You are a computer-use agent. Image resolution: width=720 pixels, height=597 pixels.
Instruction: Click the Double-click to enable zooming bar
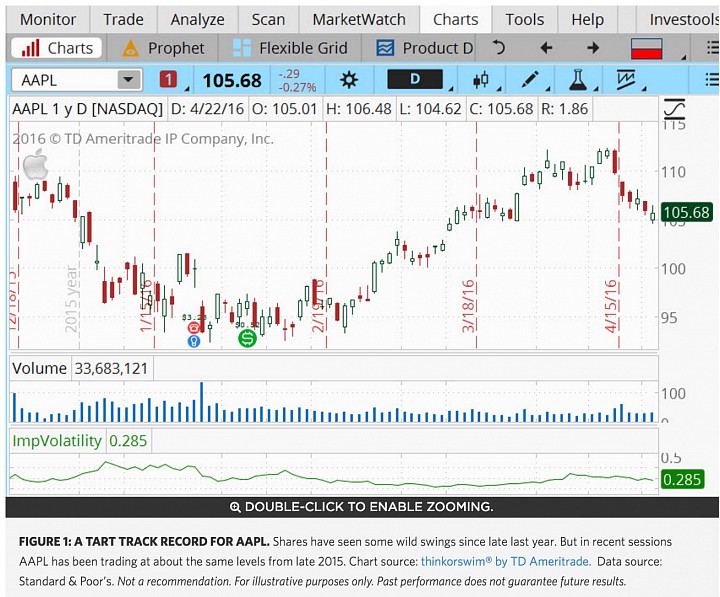tap(362, 507)
